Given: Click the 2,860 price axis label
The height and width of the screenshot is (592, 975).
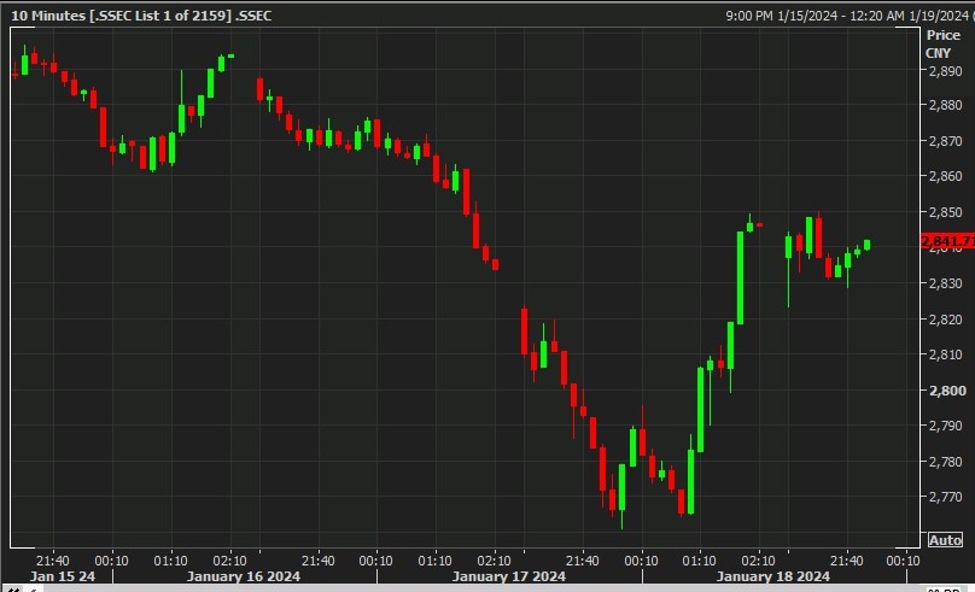Looking at the screenshot, I should coord(946,177).
